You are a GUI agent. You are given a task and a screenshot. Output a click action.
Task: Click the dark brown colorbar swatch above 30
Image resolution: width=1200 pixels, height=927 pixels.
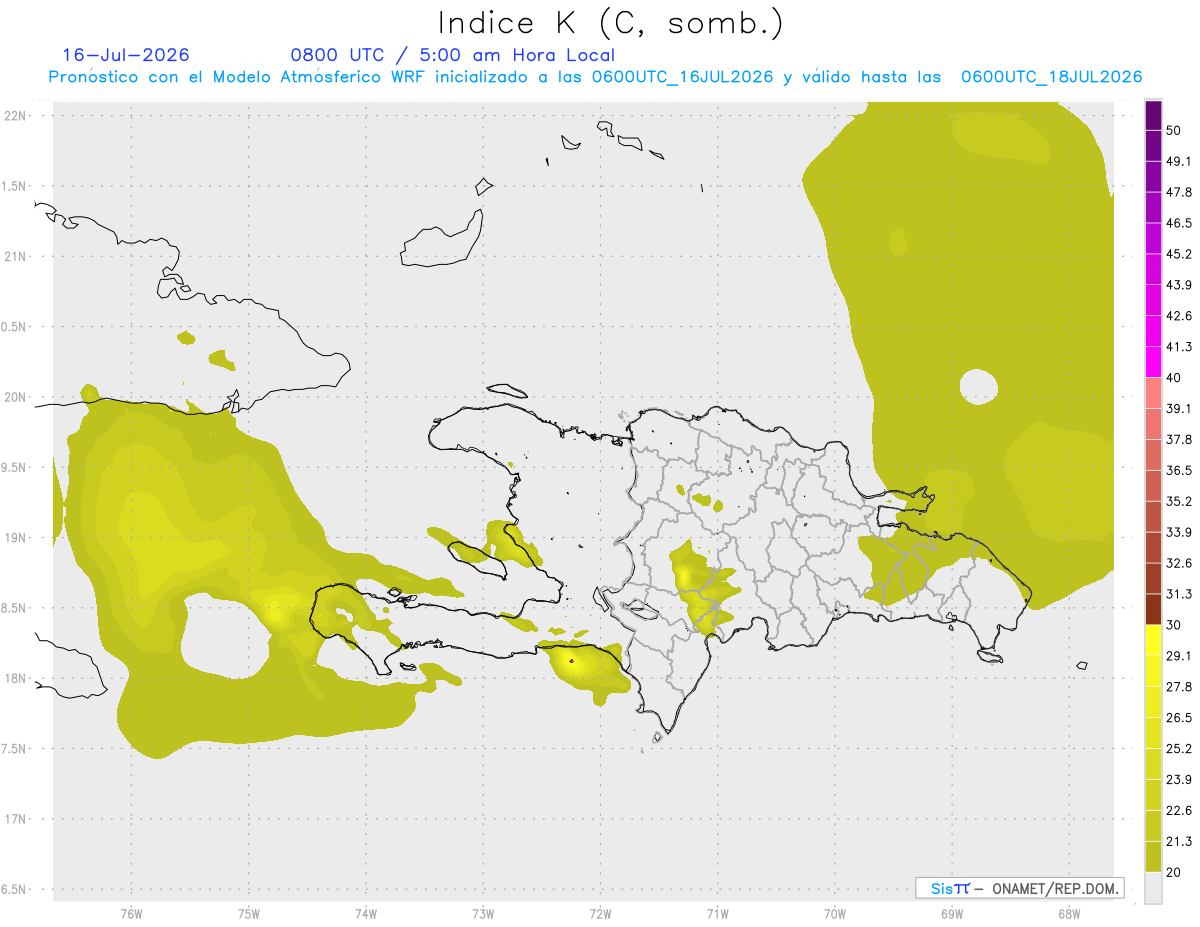click(x=1153, y=609)
